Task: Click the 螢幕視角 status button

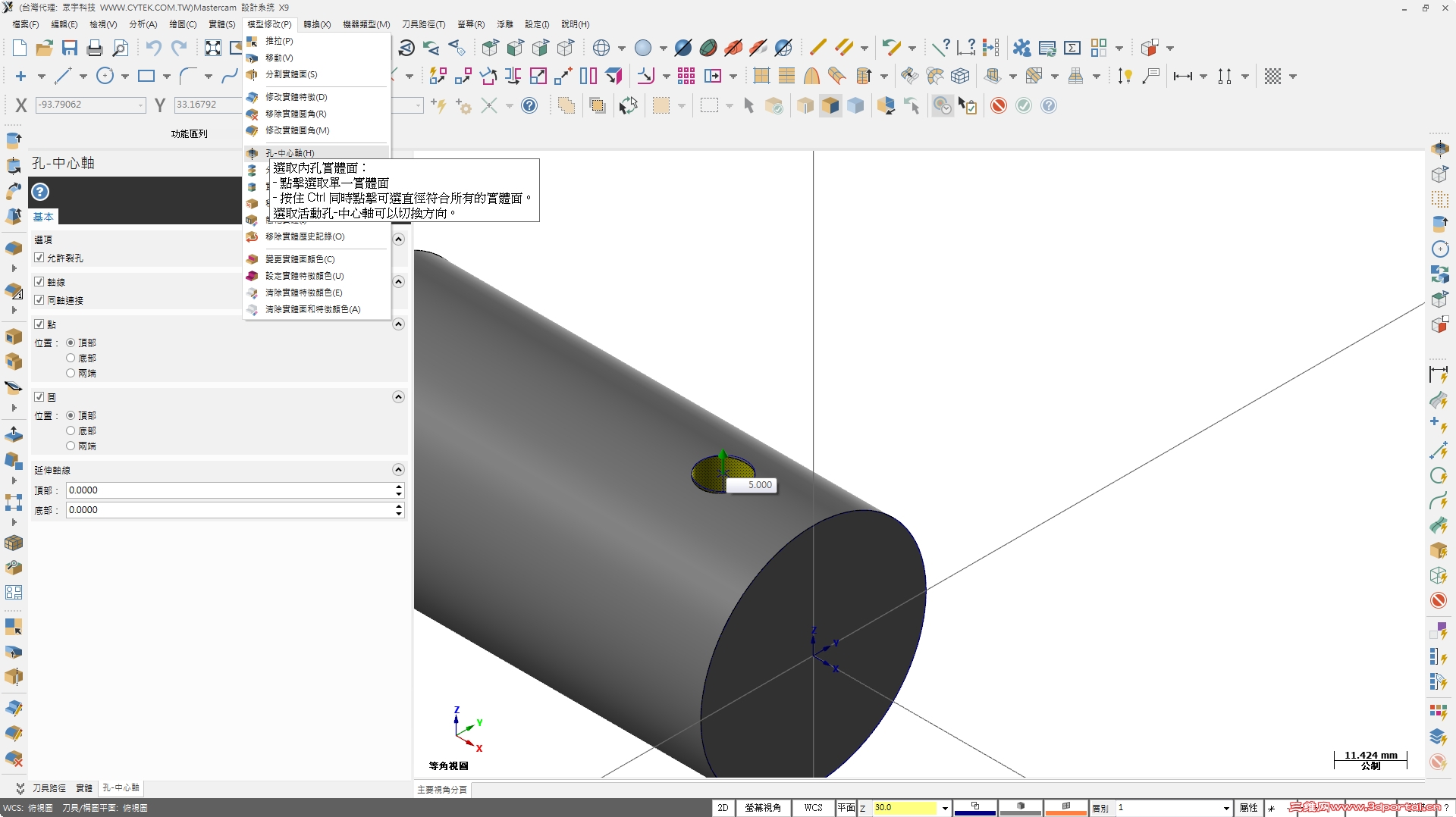Action: (x=763, y=808)
